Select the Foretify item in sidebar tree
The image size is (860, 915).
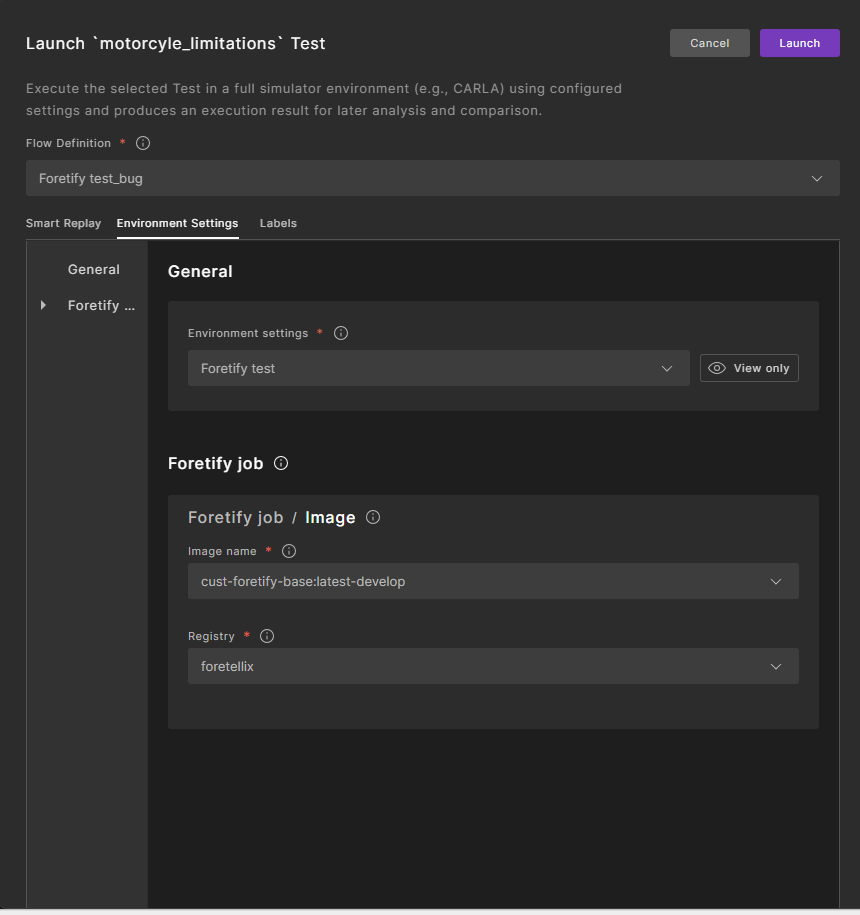101,305
